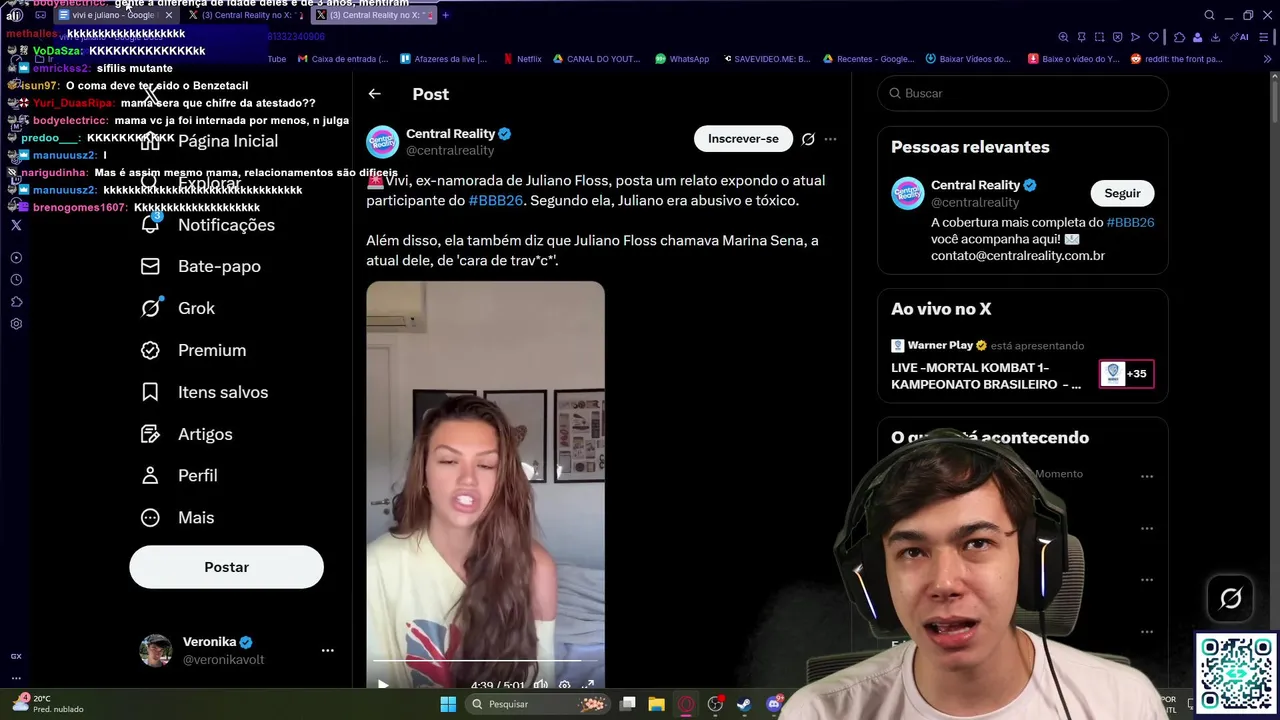Viewport: 1280px width, 720px height.
Task: Click the Postar button
Action: click(226, 567)
